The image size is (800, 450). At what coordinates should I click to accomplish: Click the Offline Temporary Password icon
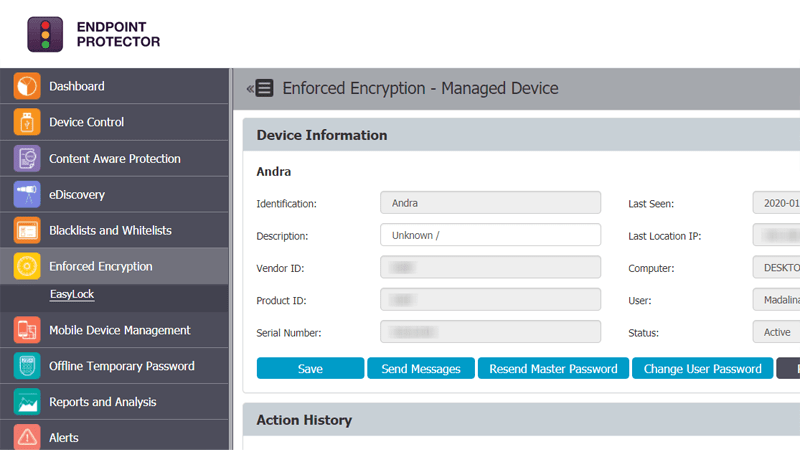pyautogui.click(x=27, y=366)
